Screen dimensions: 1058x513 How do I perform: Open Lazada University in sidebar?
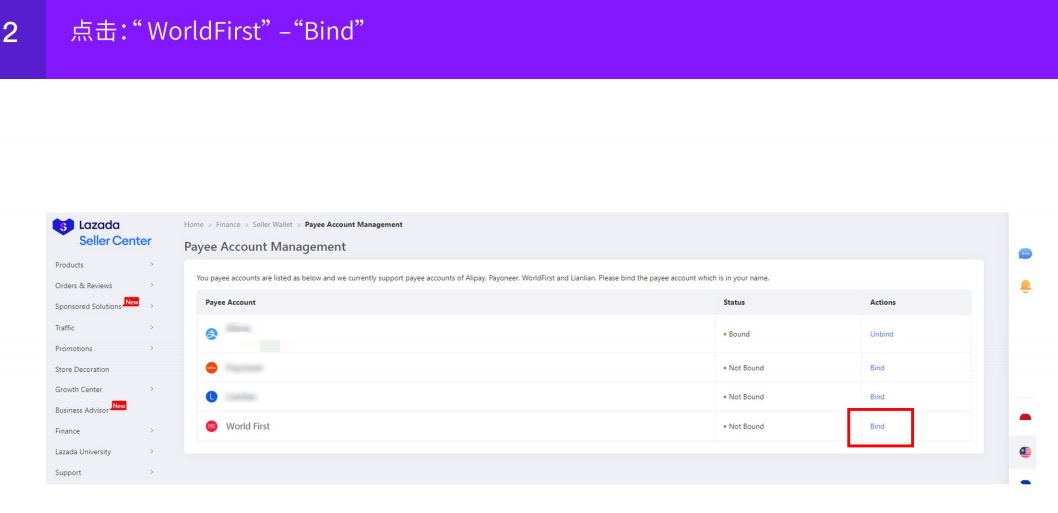83,452
